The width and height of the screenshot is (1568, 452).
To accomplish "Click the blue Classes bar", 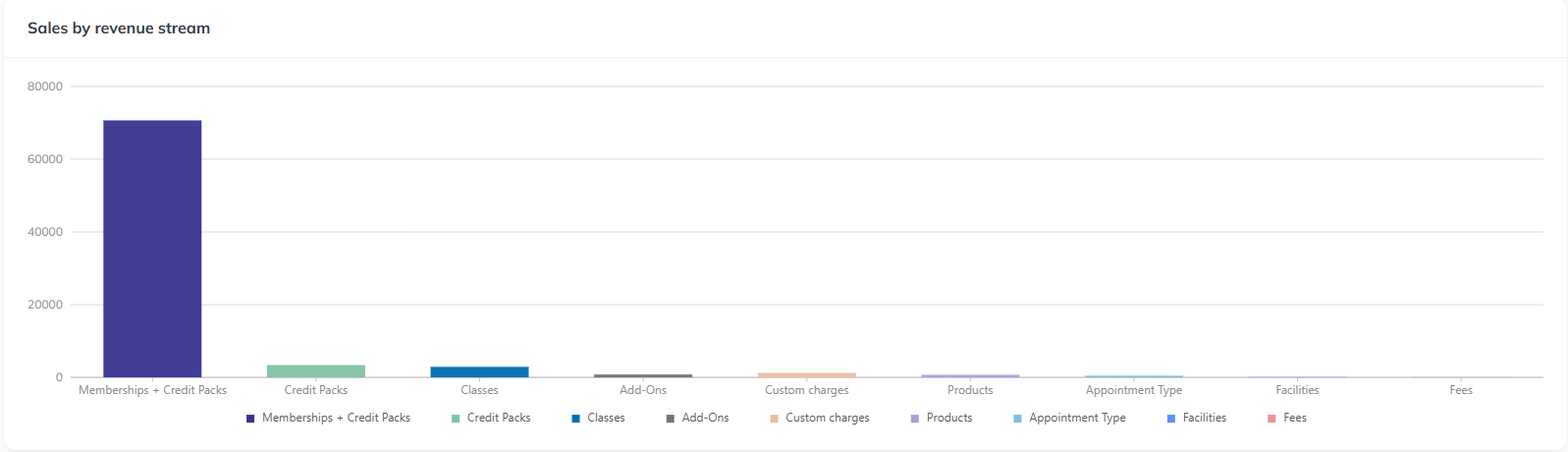I will tap(479, 371).
